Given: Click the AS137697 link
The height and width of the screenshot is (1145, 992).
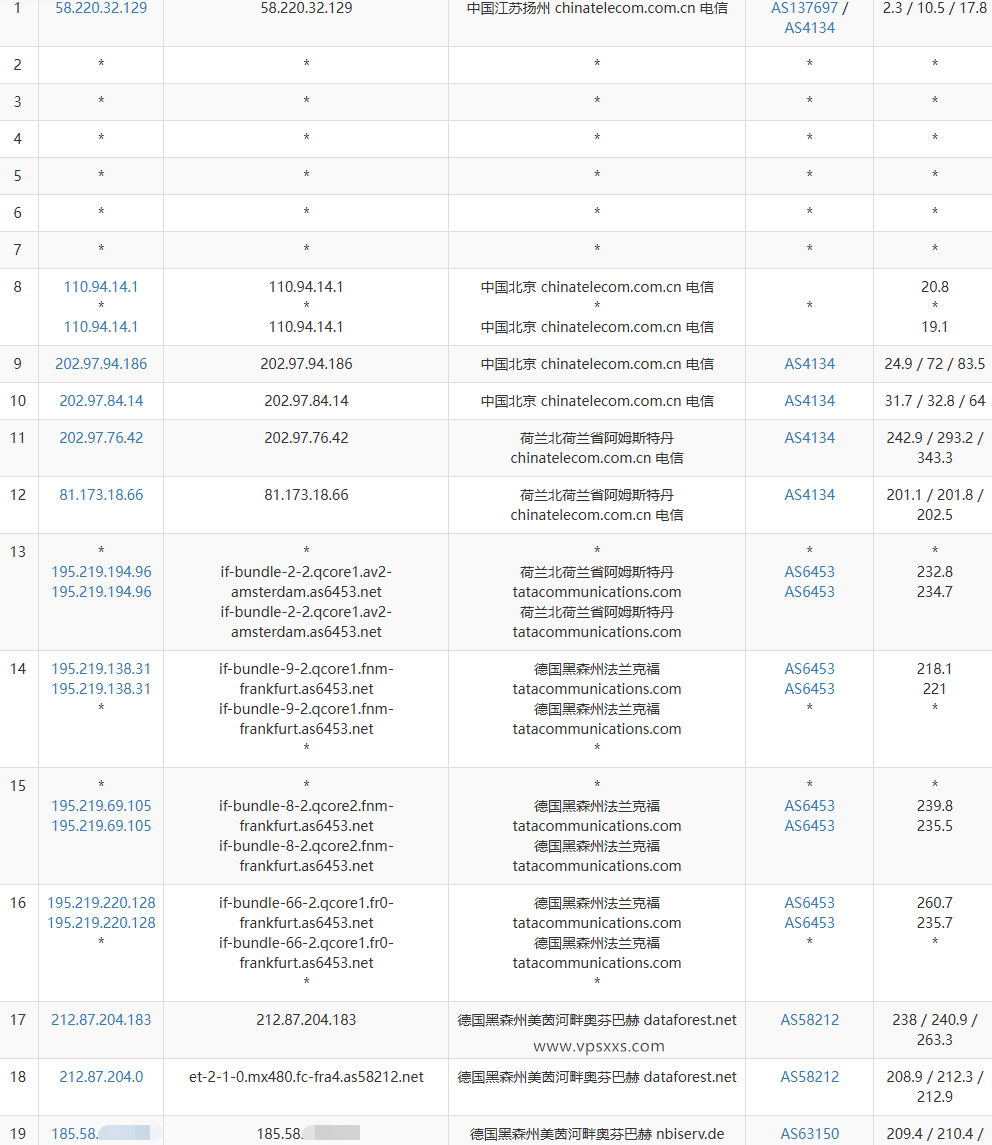Looking at the screenshot, I should 804,8.
